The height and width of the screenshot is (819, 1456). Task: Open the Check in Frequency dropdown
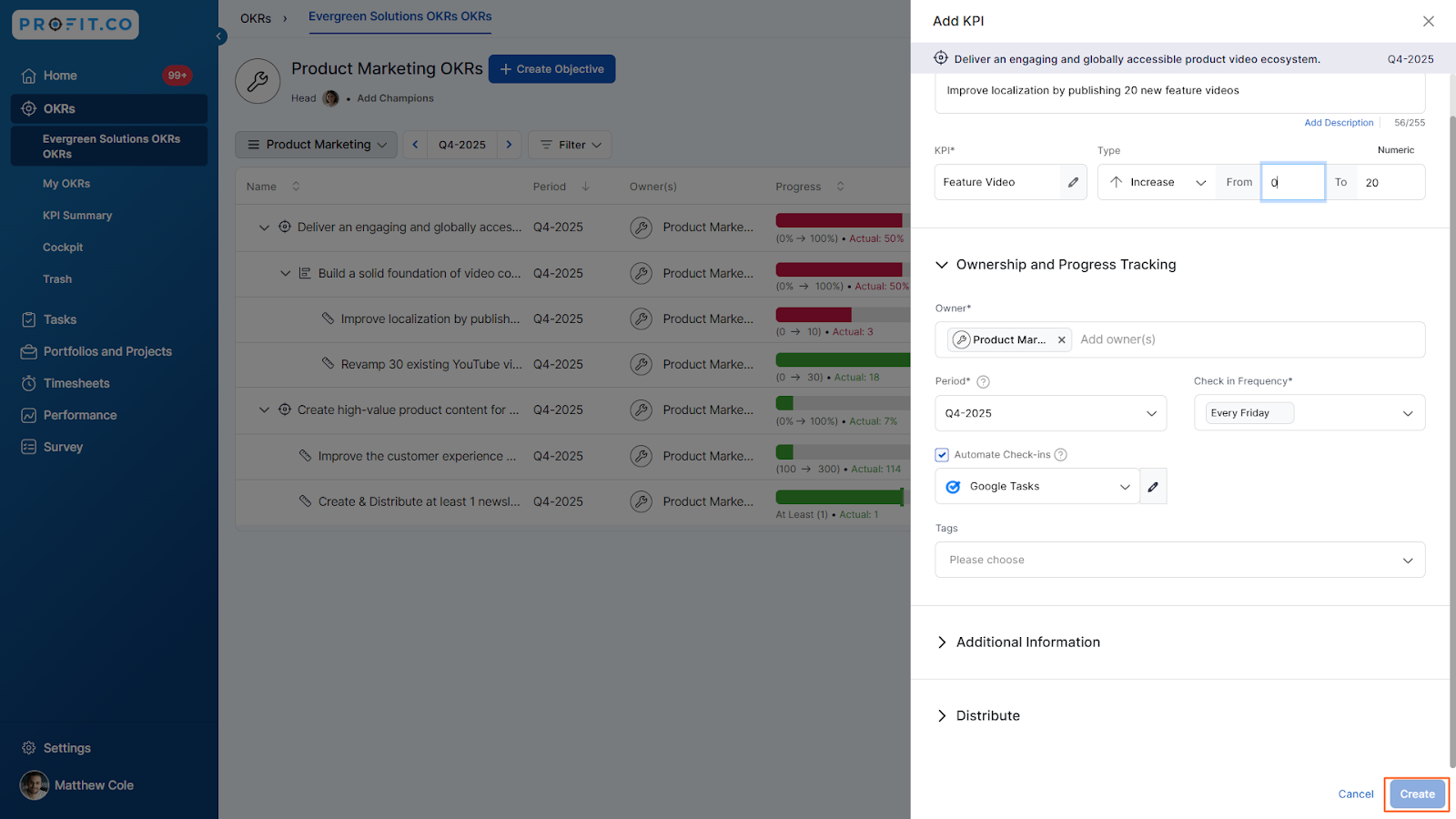point(1309,413)
